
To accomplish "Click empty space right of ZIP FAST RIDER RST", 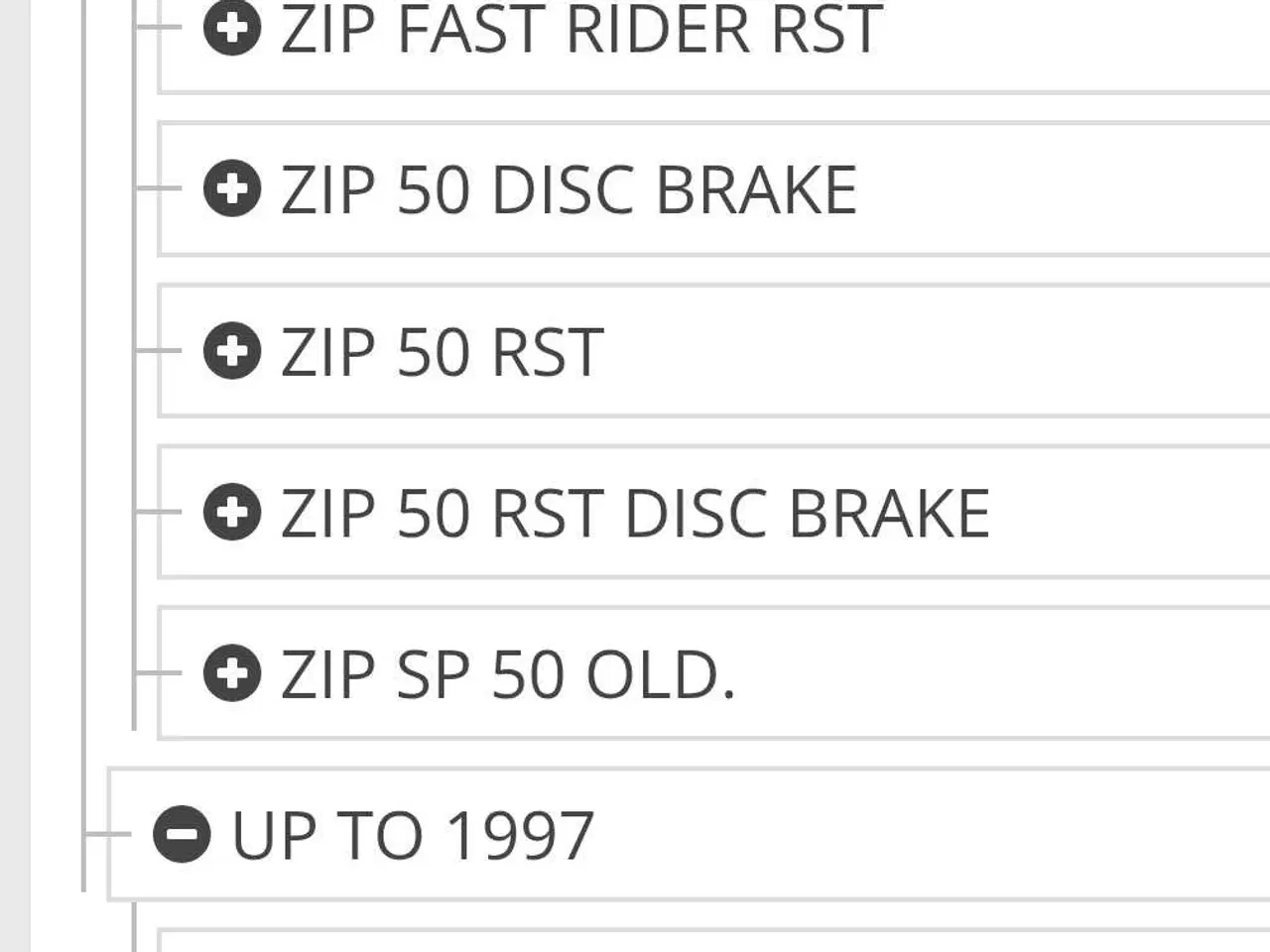I will [x=1072, y=40].
